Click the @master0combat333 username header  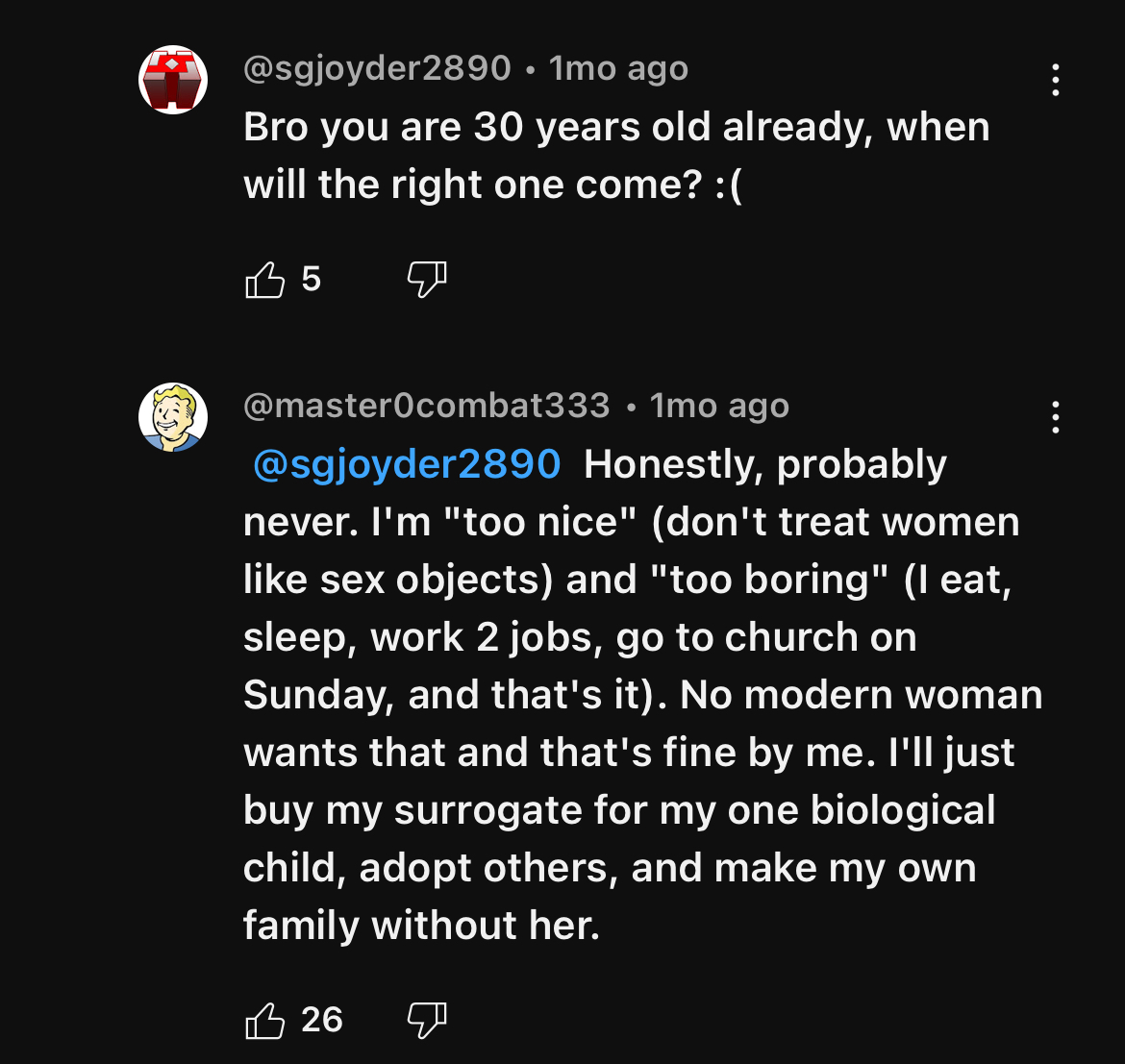coord(427,406)
